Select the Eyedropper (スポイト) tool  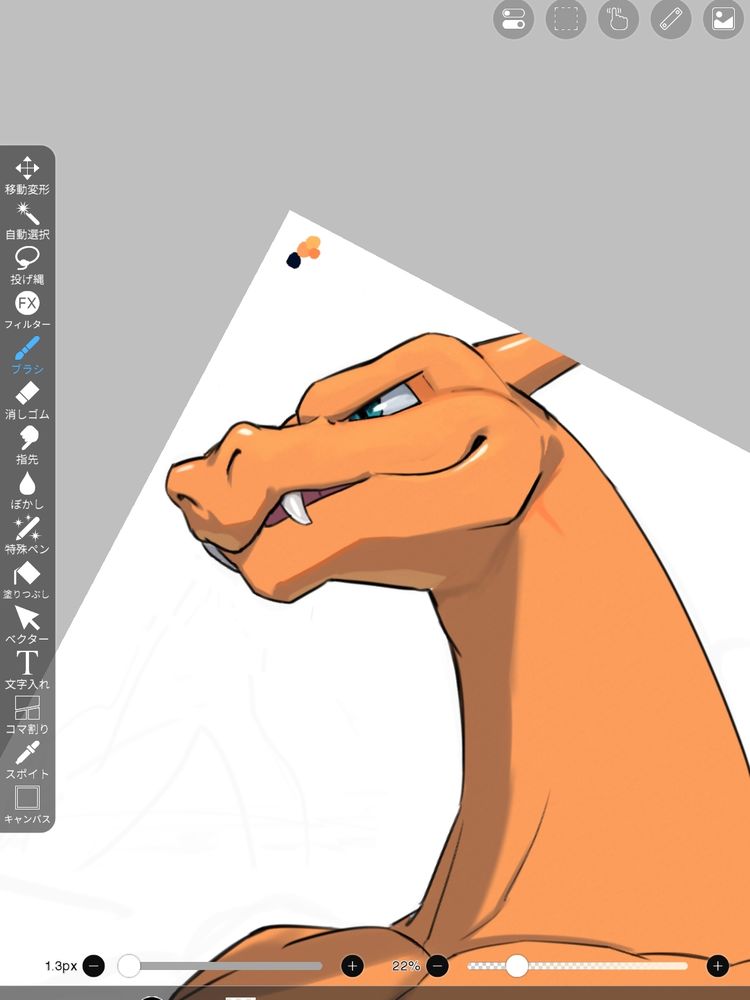click(x=27, y=760)
